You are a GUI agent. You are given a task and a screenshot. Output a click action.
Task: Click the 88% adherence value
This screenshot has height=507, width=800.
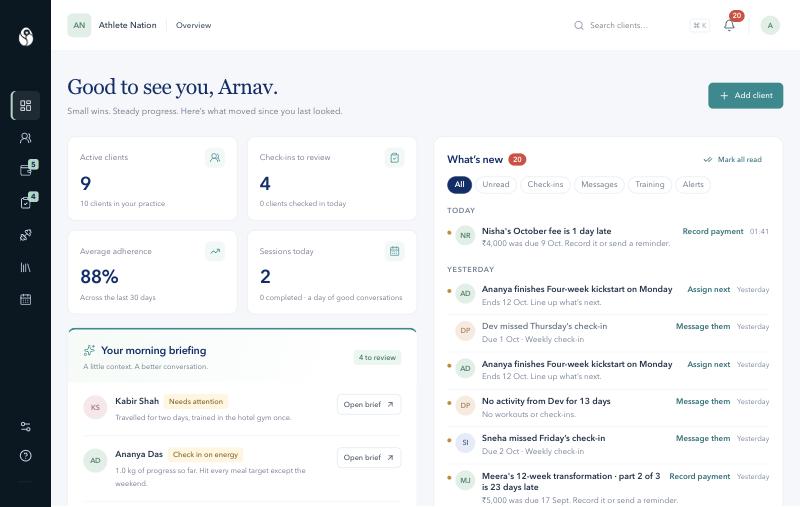click(x=99, y=277)
